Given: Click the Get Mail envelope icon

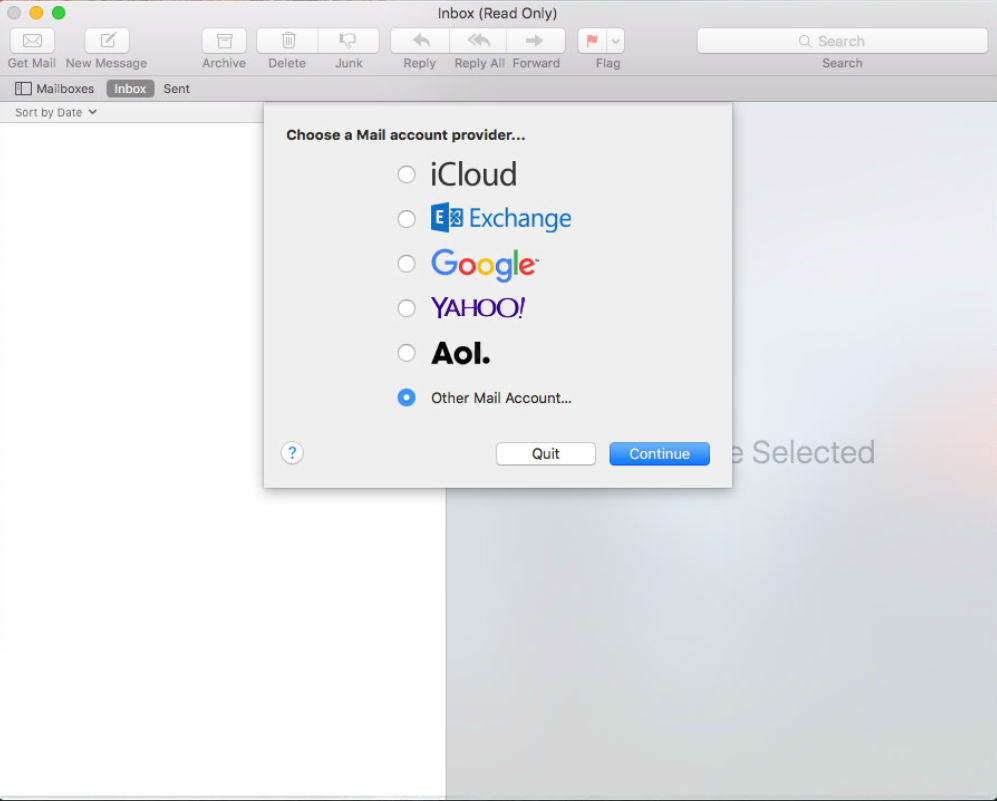Looking at the screenshot, I should [x=32, y=41].
